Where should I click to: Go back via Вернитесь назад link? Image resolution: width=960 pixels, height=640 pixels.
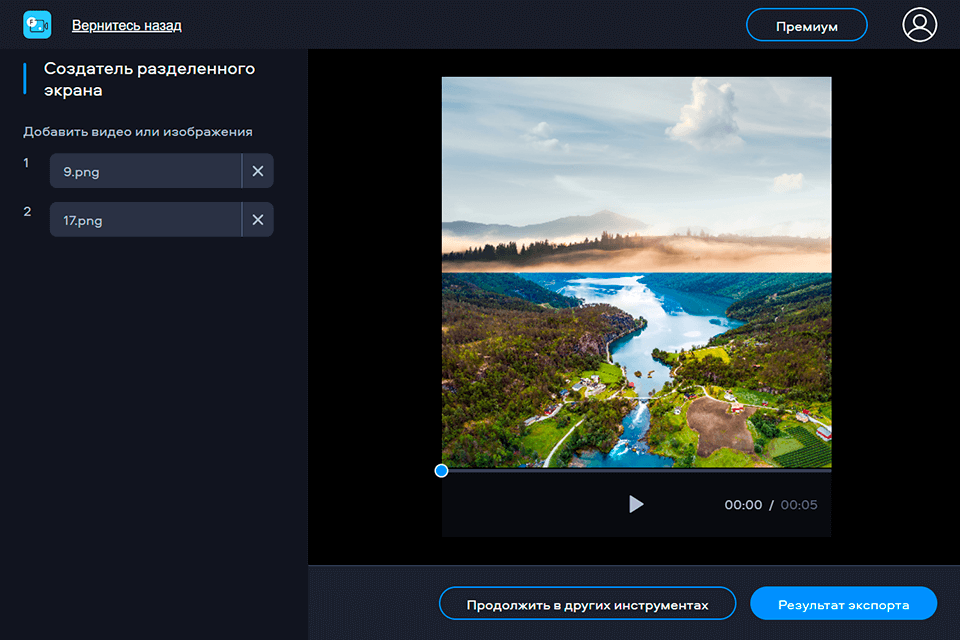pos(127,25)
